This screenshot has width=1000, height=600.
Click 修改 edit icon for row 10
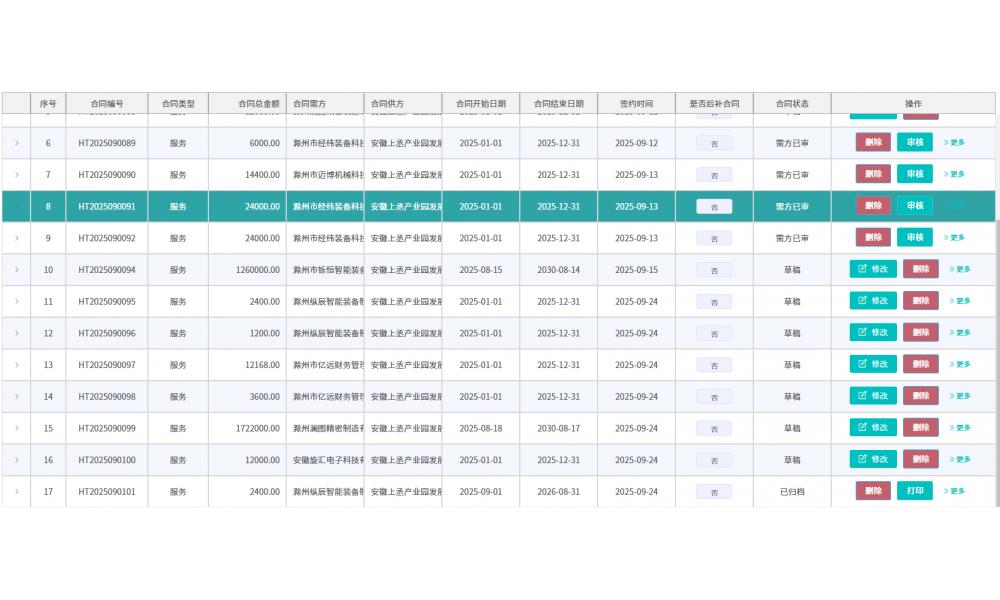pyautogui.click(x=862, y=269)
